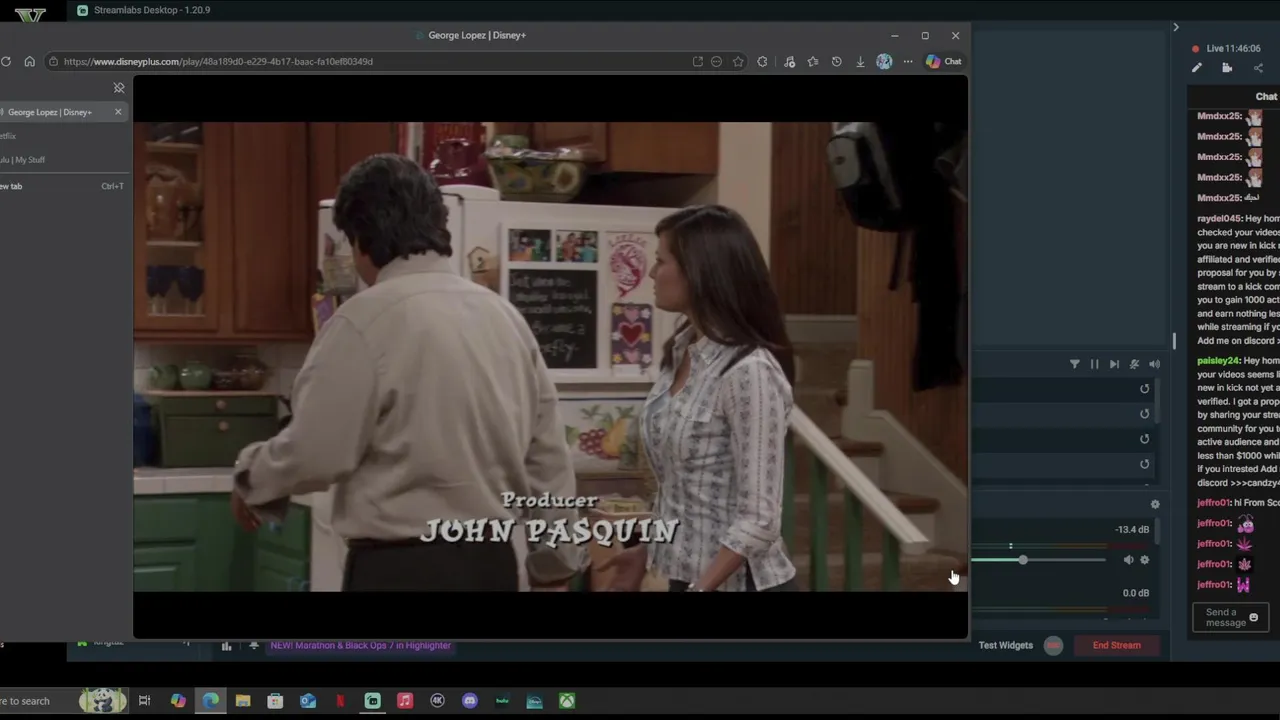Click the Streamlabs share stream icon
Image resolution: width=1280 pixels, height=720 pixels.
[1258, 68]
